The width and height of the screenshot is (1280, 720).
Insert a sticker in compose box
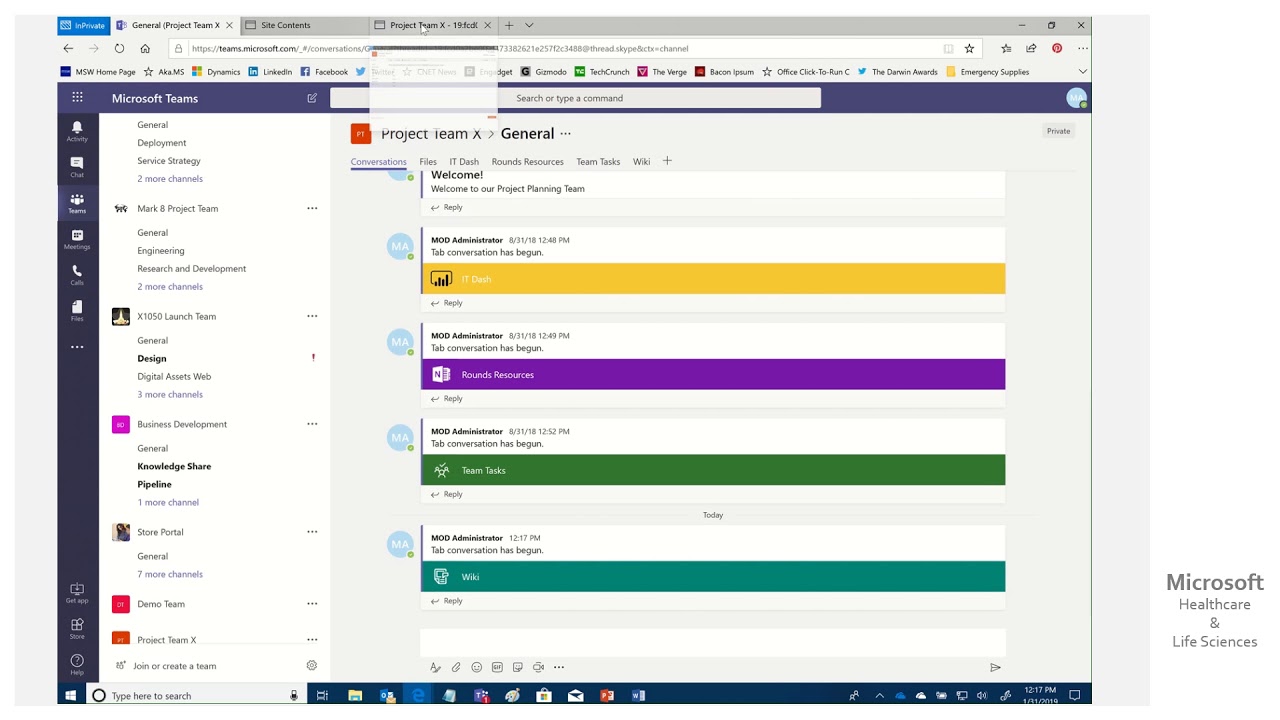click(x=518, y=667)
